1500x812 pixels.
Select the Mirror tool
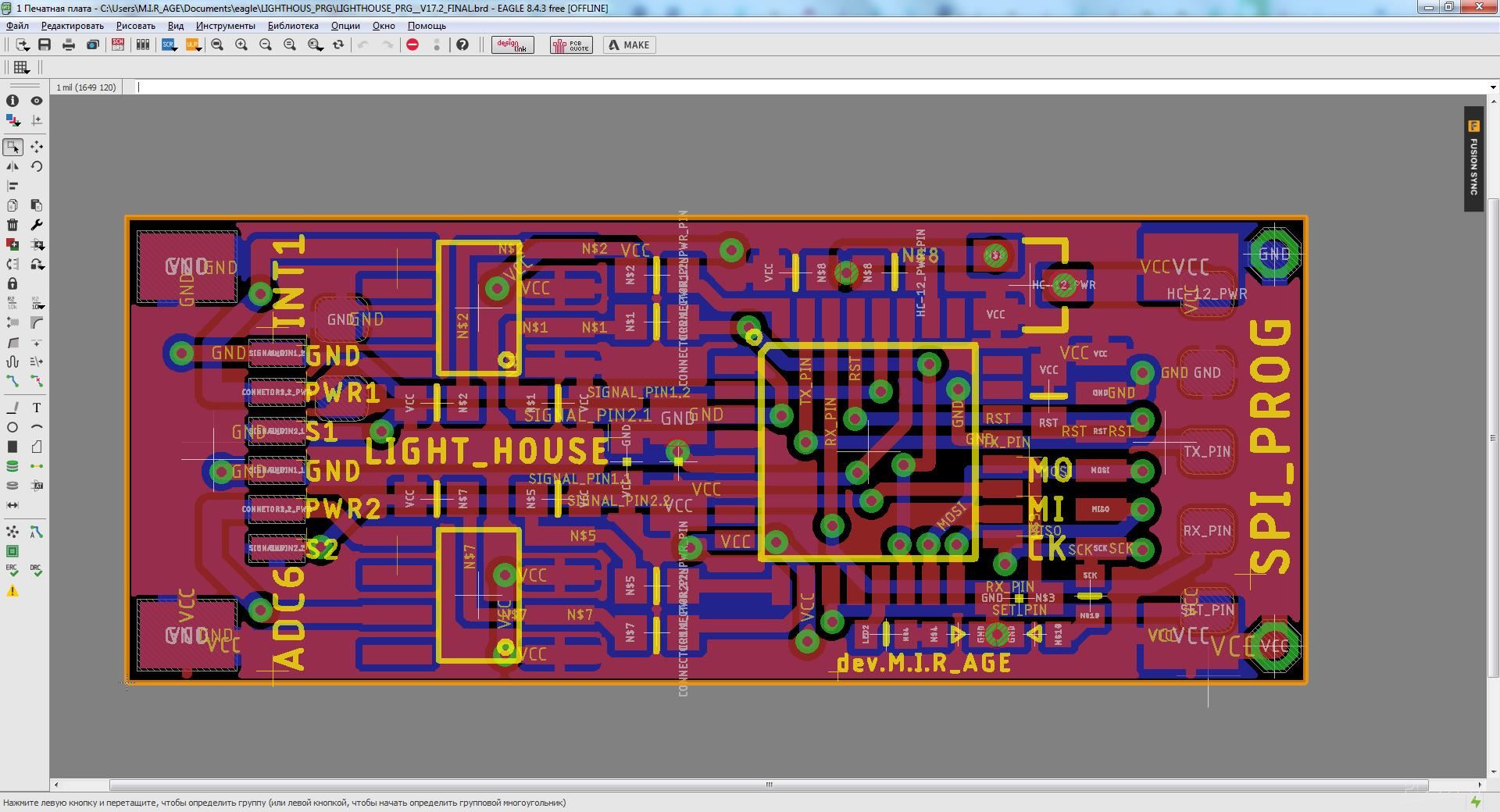coord(12,166)
